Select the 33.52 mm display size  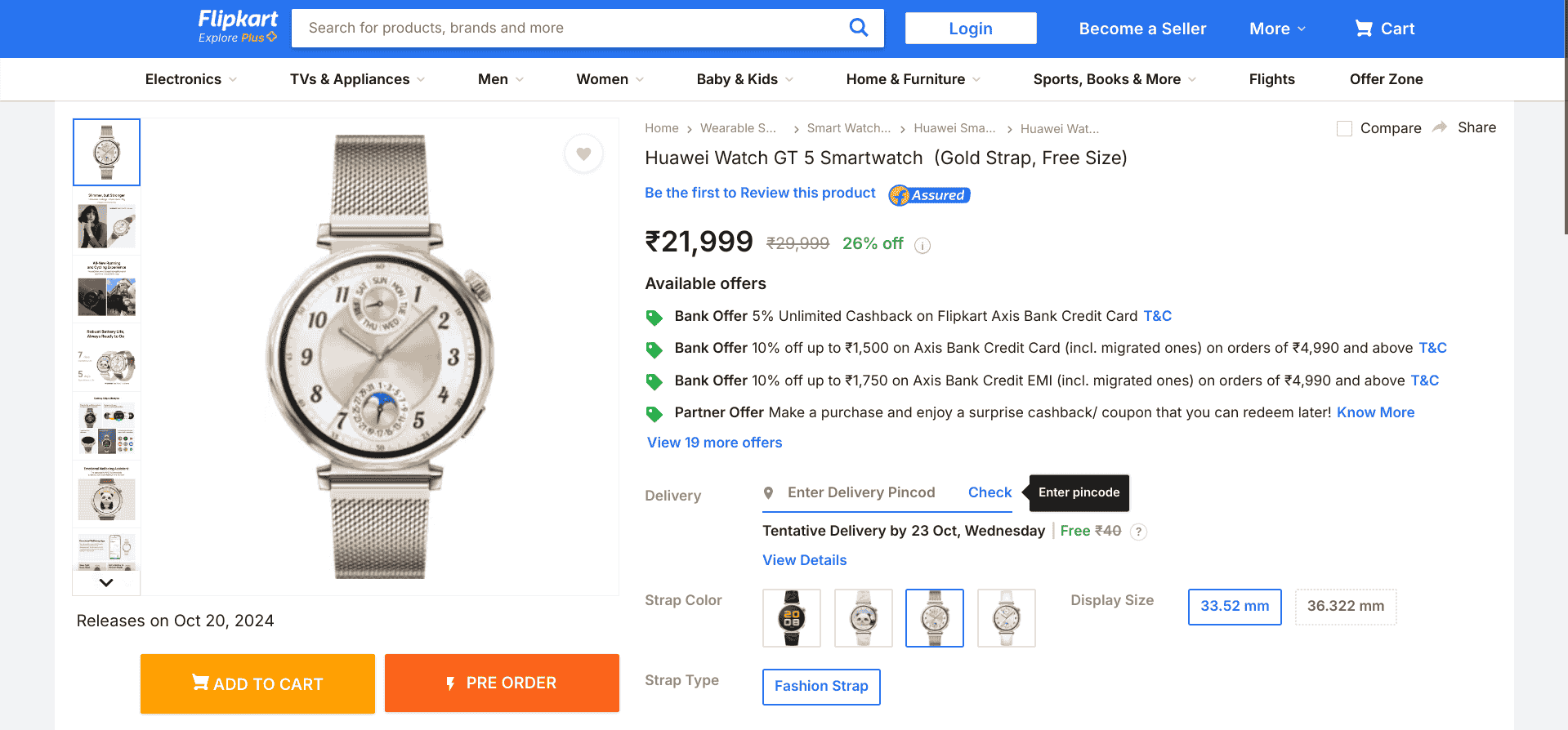coord(1234,607)
